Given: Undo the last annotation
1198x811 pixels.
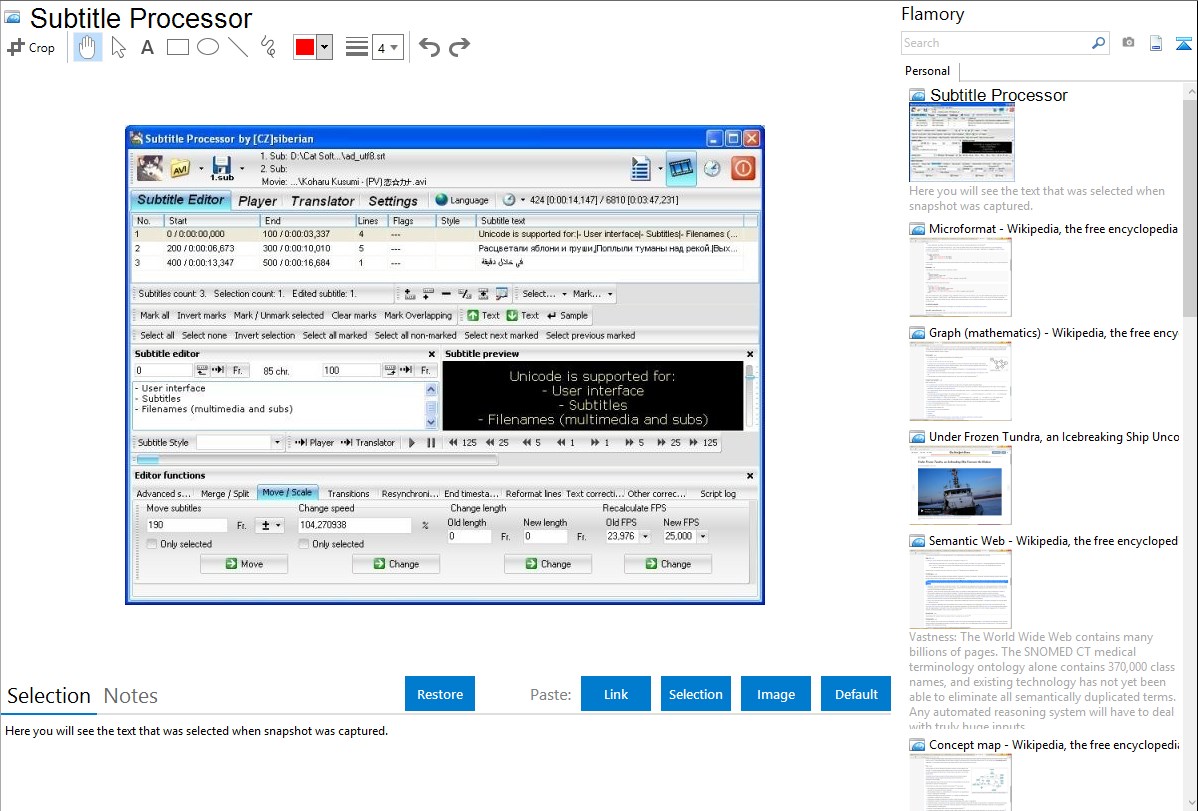Looking at the screenshot, I should (x=429, y=47).
